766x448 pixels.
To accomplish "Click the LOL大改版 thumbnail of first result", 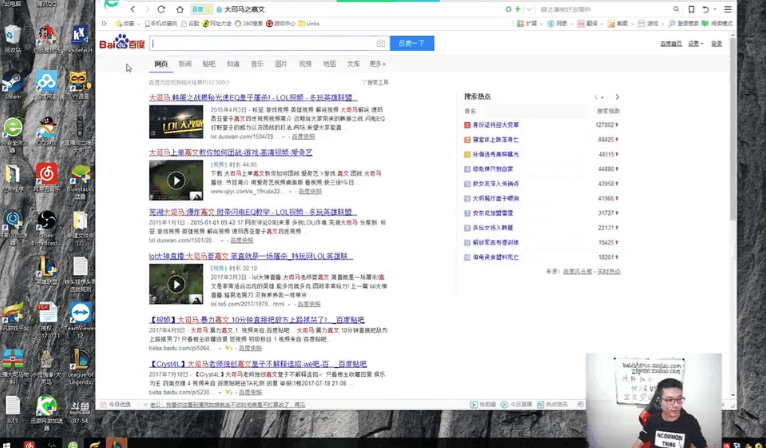I will [176, 122].
